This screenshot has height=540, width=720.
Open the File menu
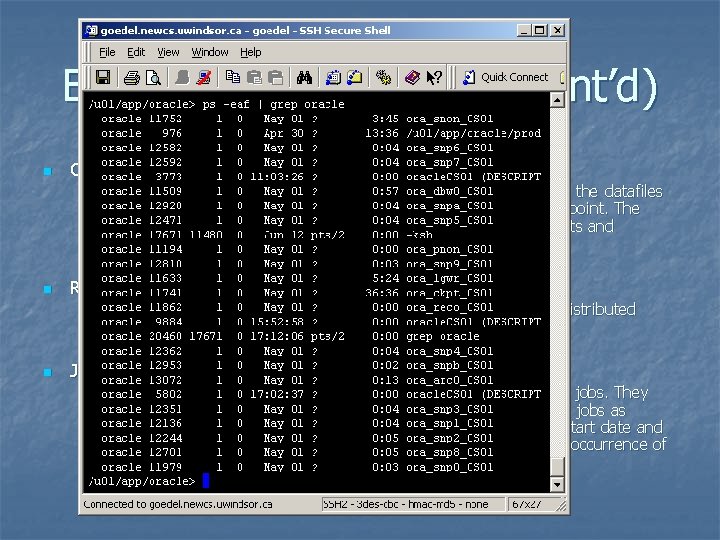click(107, 52)
